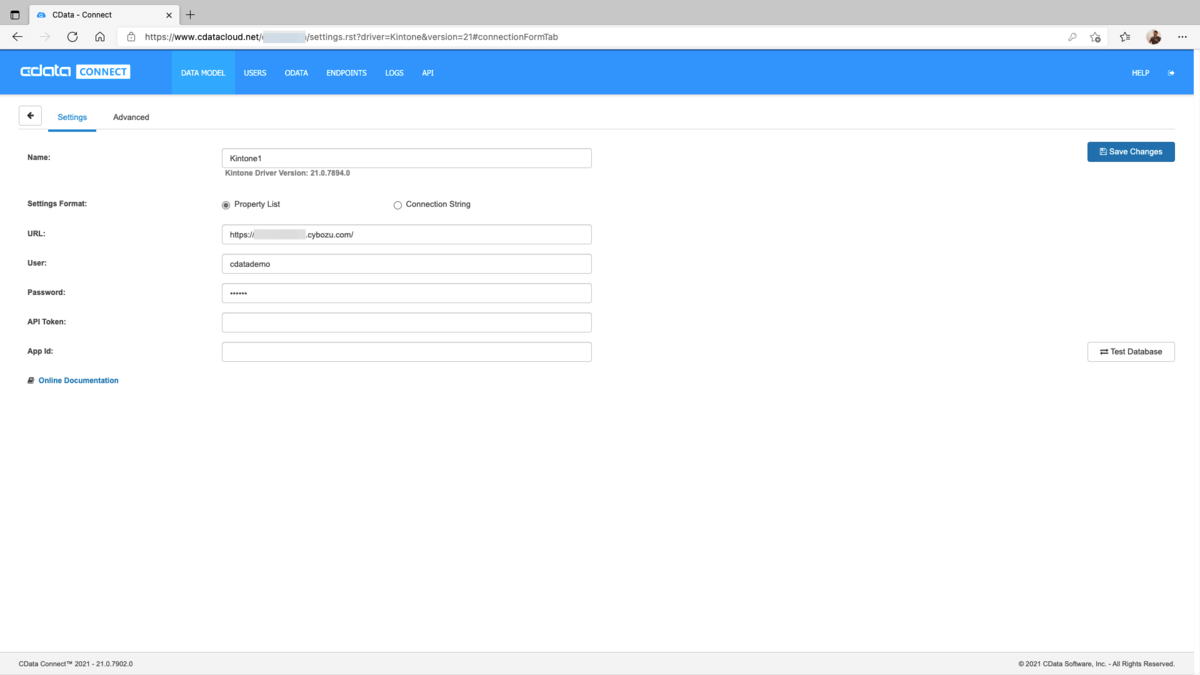Click the password key icon in address bar

click(1072, 37)
